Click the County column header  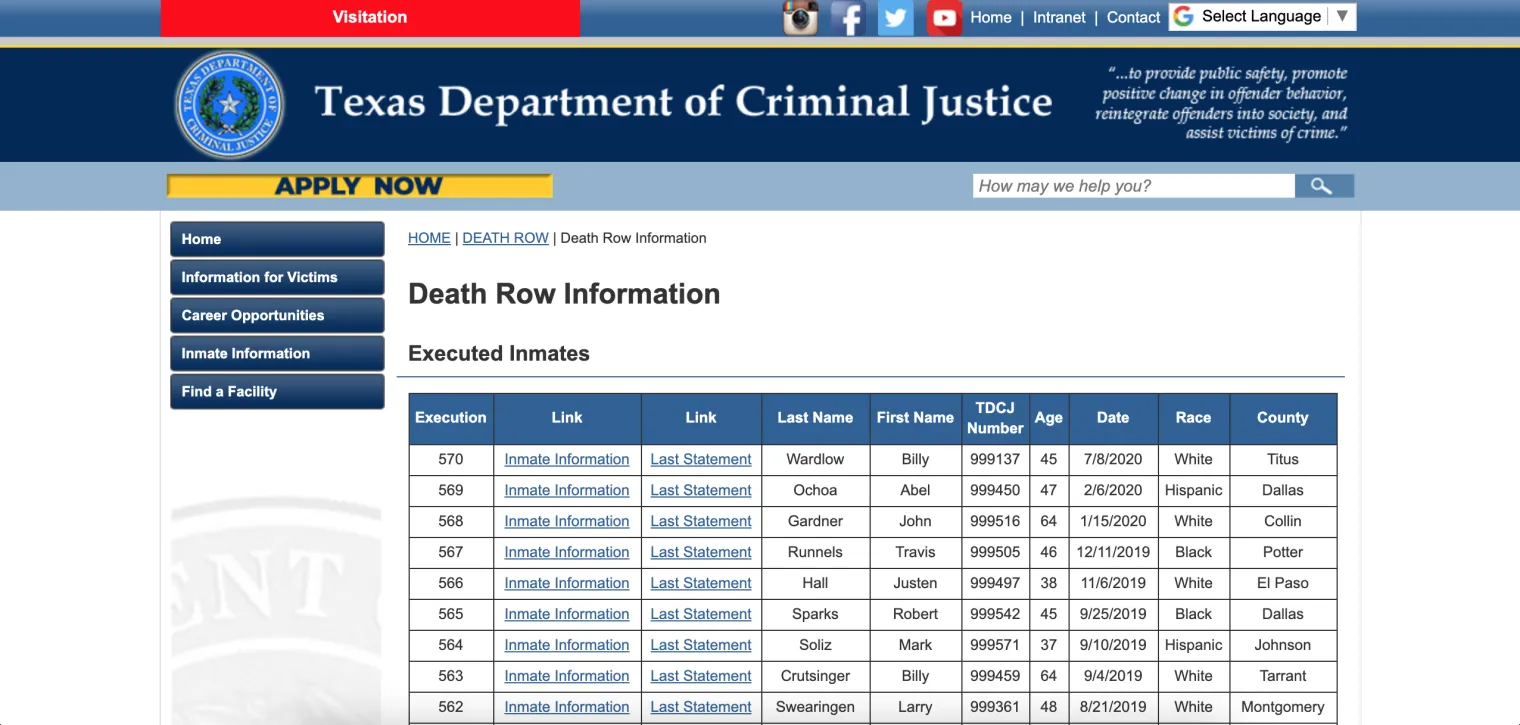pyautogui.click(x=1283, y=418)
